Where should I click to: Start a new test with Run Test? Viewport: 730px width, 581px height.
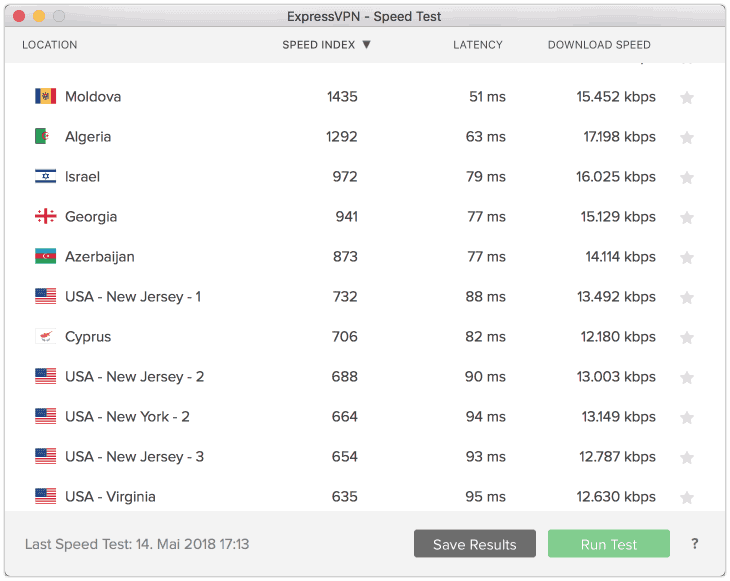point(608,544)
